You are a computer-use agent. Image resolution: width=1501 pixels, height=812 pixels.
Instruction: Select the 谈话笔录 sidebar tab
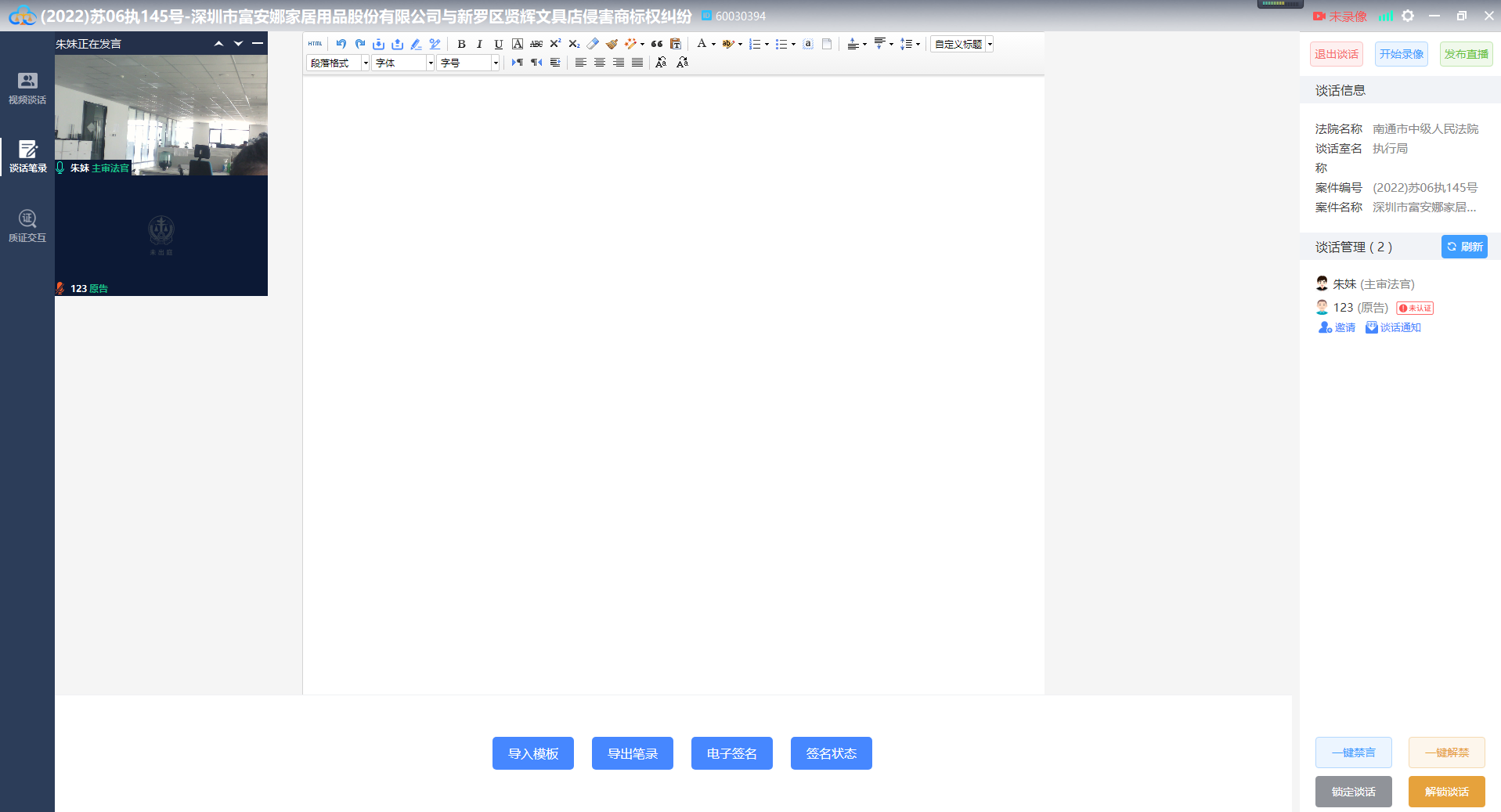(27, 156)
